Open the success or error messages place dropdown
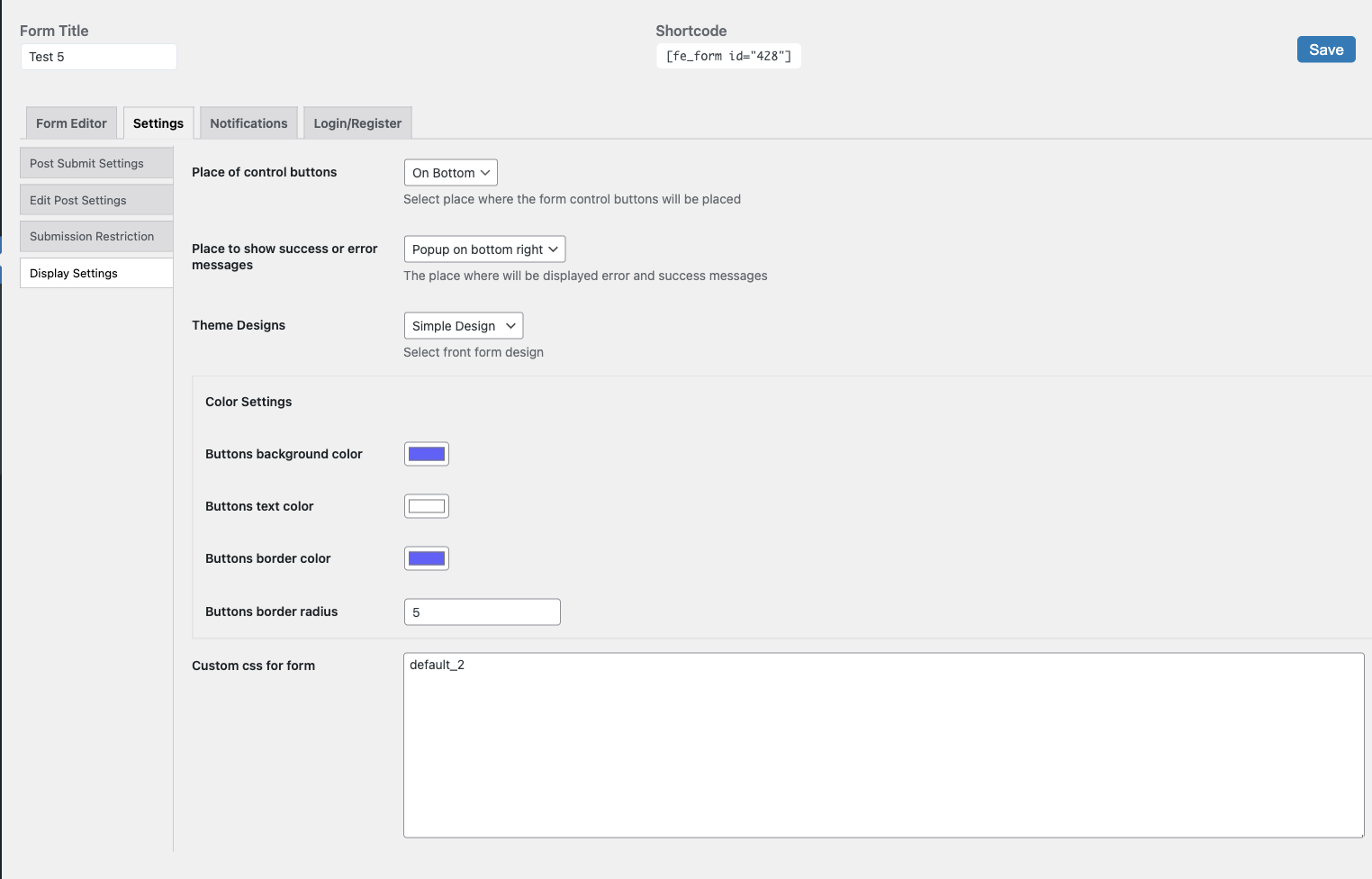The height and width of the screenshot is (879, 1372). 484,249
